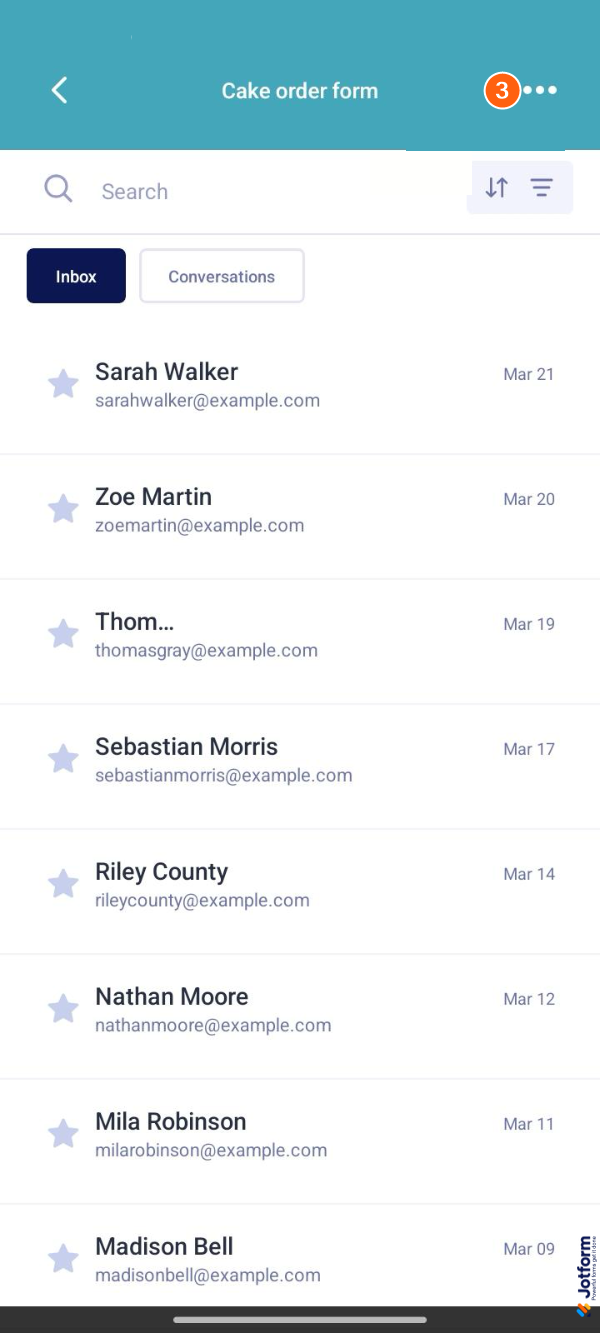Mark Riley County's entry with star

click(x=63, y=884)
